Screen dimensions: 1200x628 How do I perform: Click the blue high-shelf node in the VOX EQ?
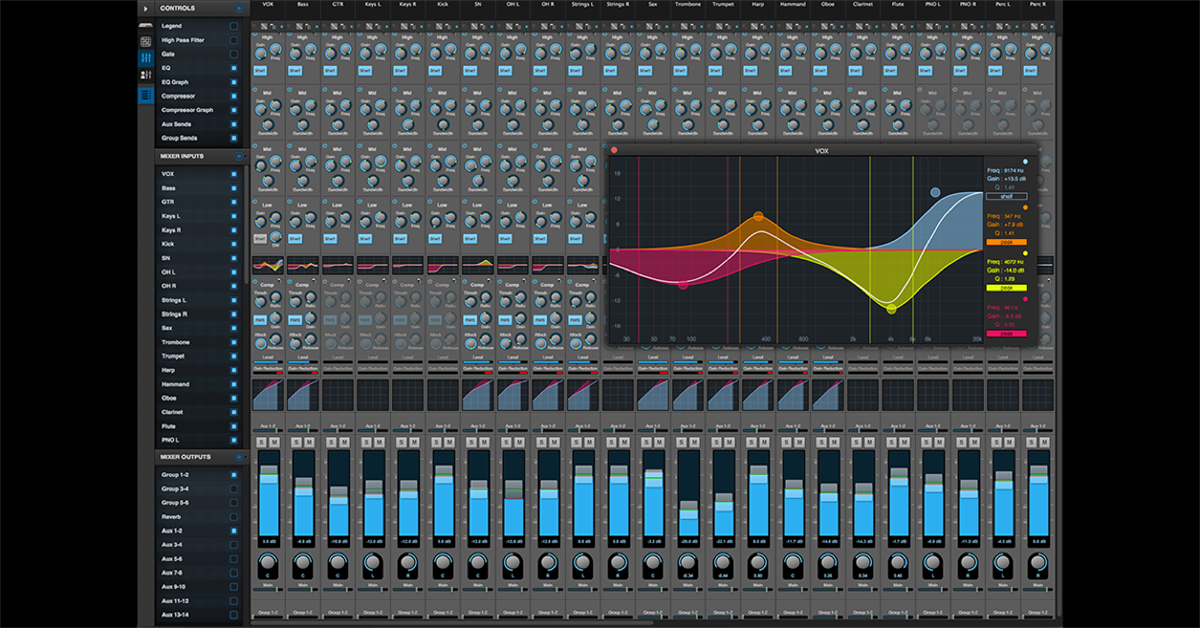(935, 192)
